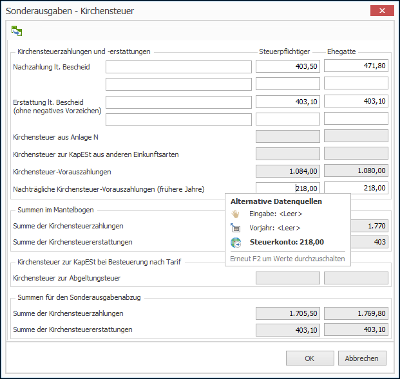Click the Vorjahr icon in the popup
The width and height of the screenshot is (400, 379).
tap(235, 228)
